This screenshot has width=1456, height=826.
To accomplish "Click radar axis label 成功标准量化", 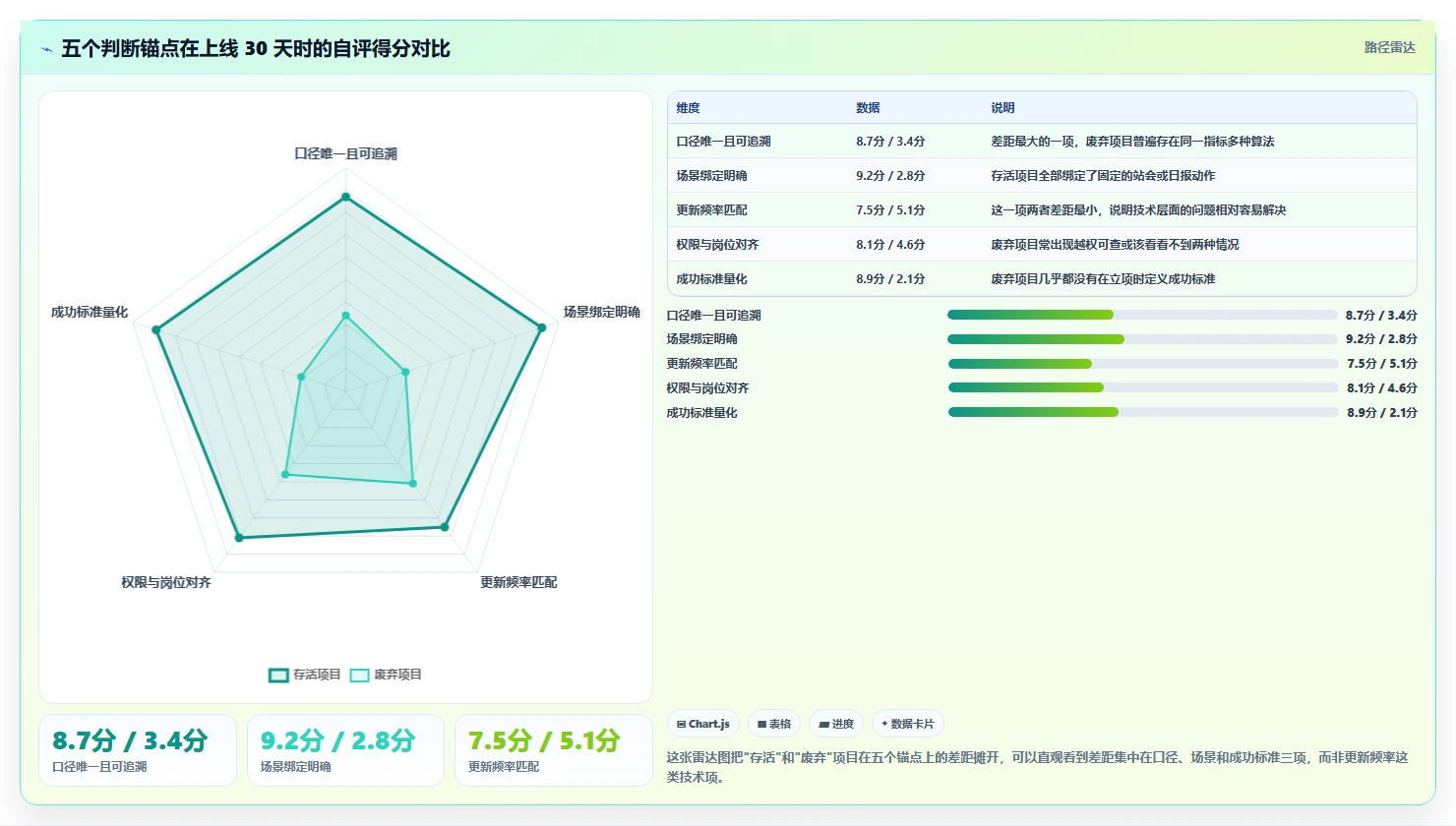I will 90,312.
